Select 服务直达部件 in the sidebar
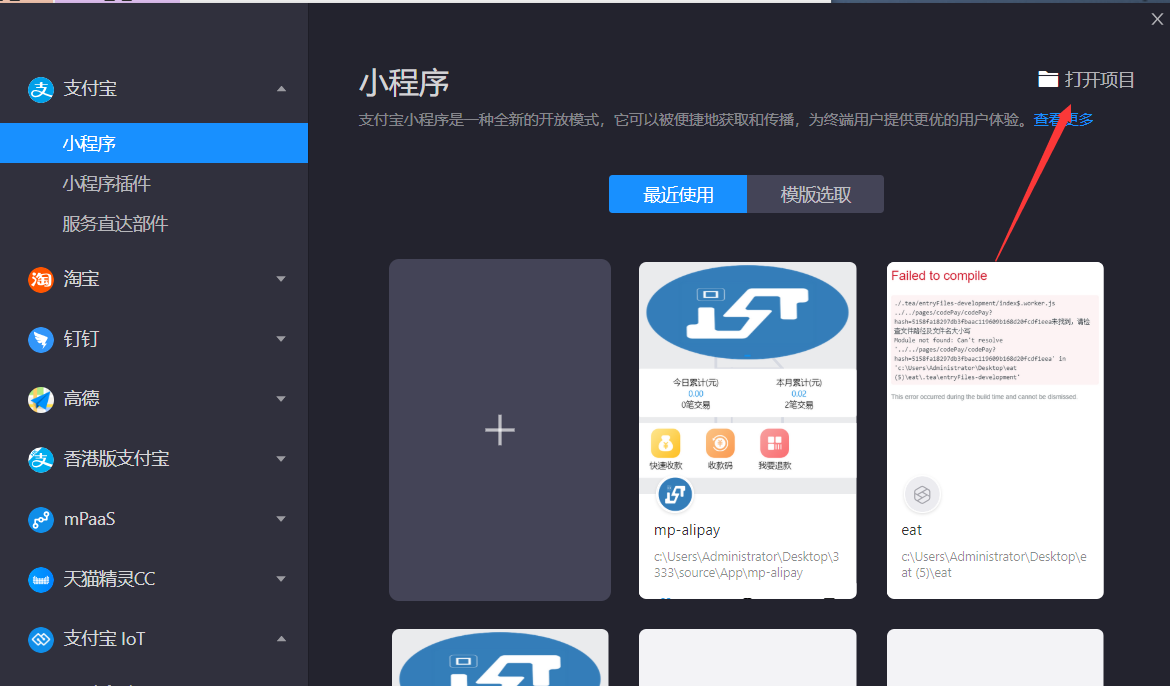Viewport: 1170px width, 686px height. (115, 224)
